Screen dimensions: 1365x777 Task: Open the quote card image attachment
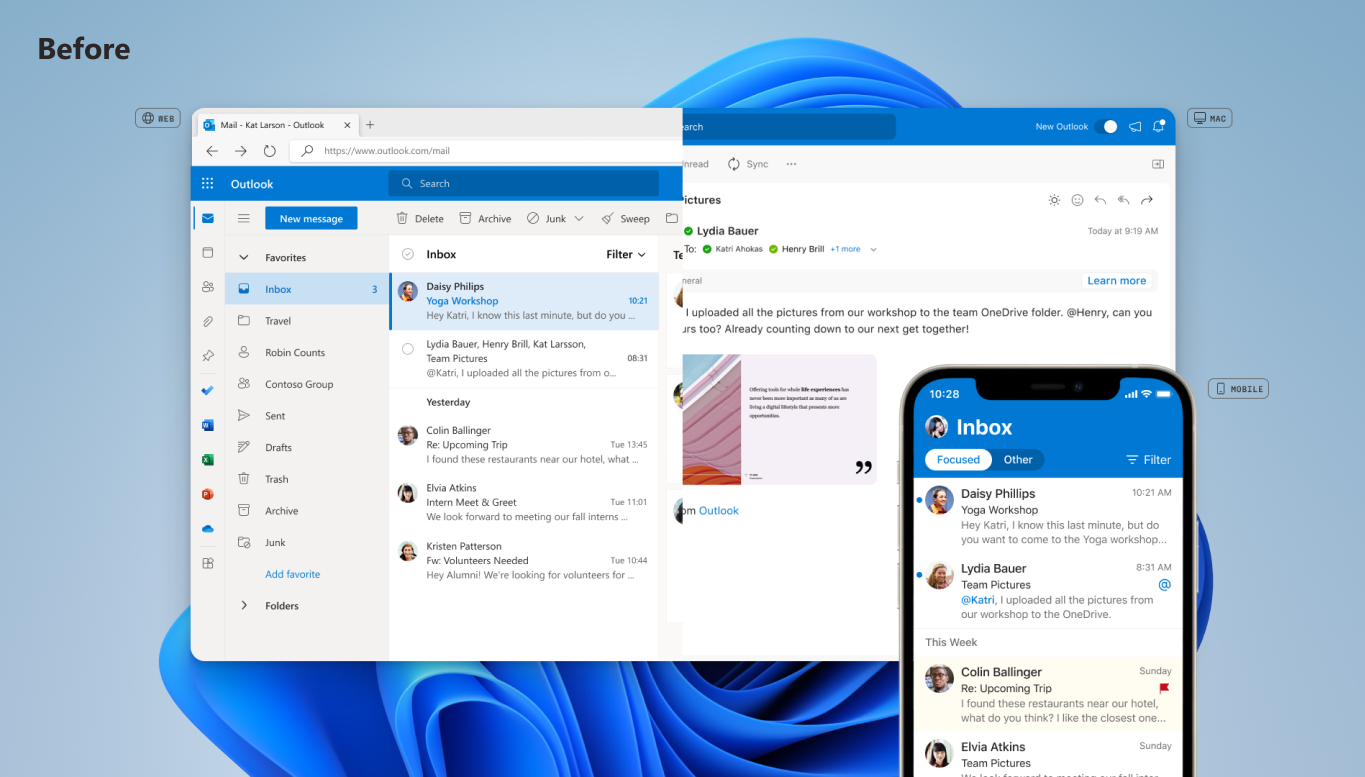(779, 420)
